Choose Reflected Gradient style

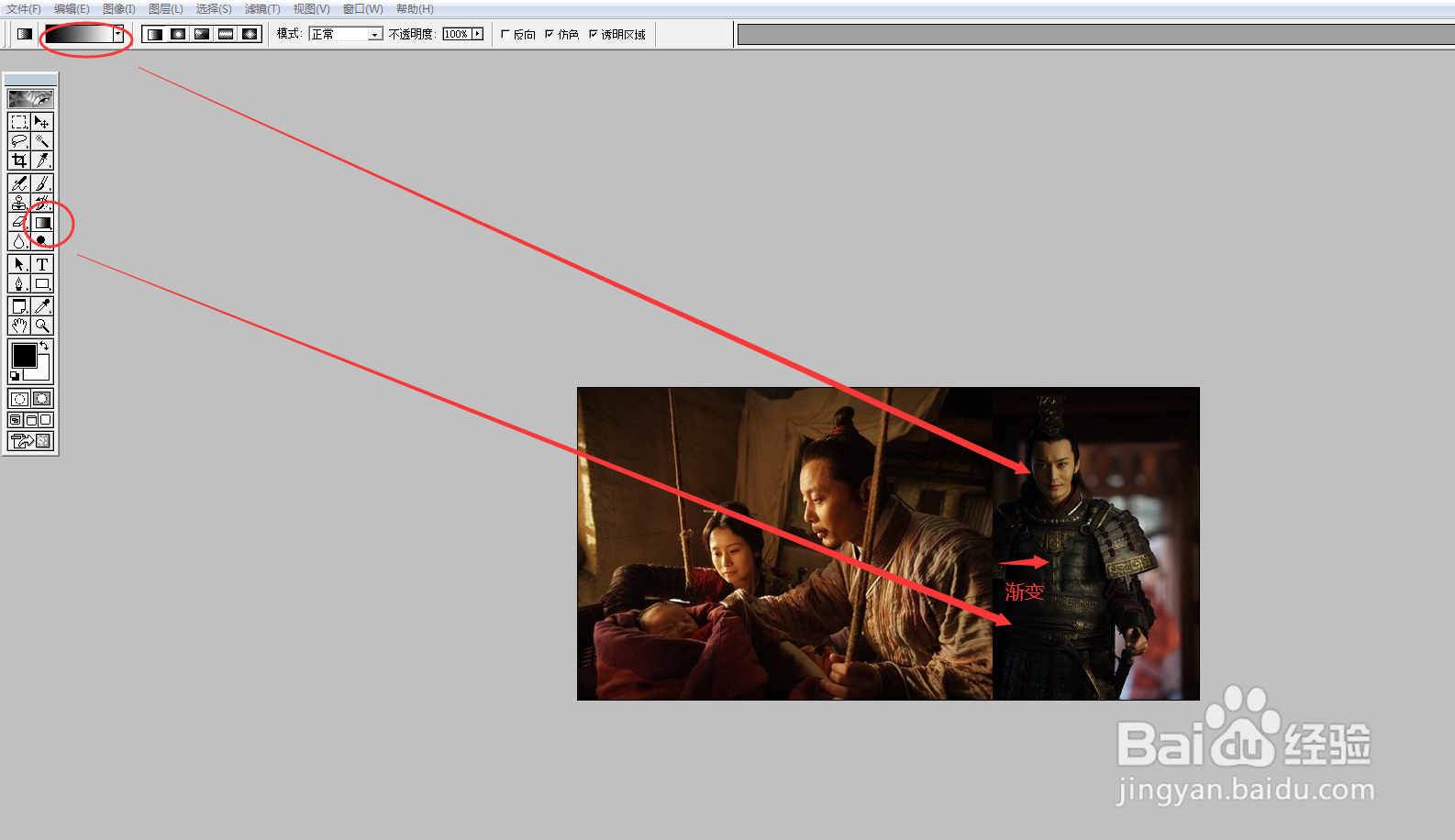point(226,34)
